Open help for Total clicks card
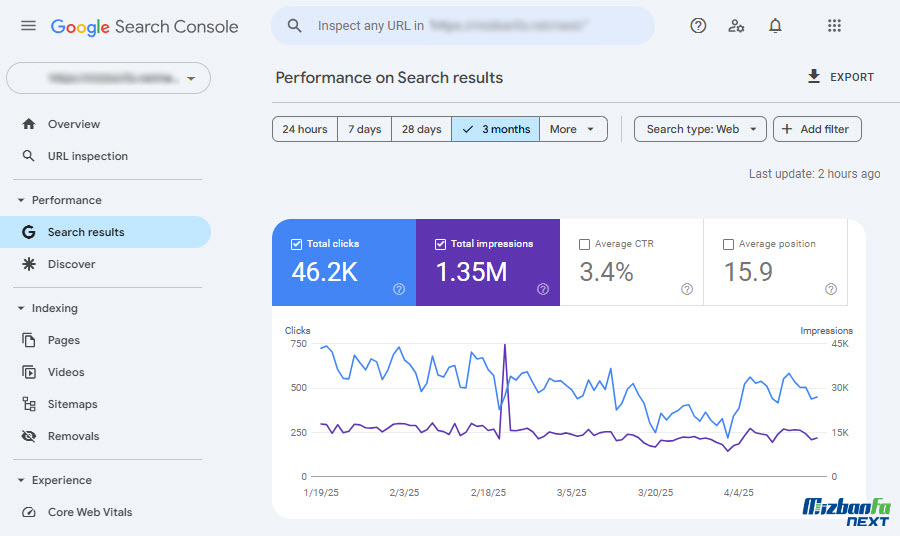This screenshot has height=536, width=900. 399,289
